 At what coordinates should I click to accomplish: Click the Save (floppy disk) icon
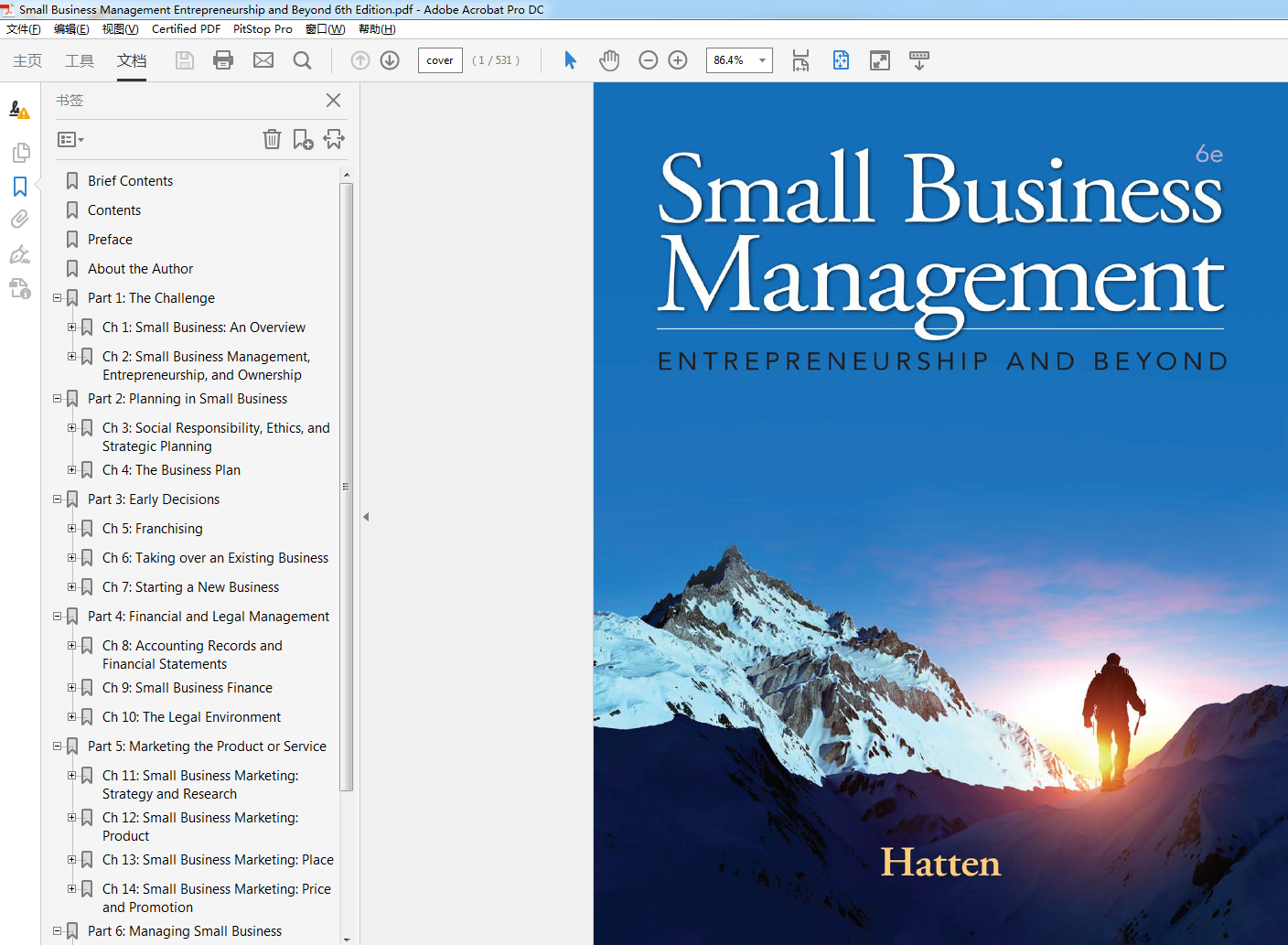(185, 60)
